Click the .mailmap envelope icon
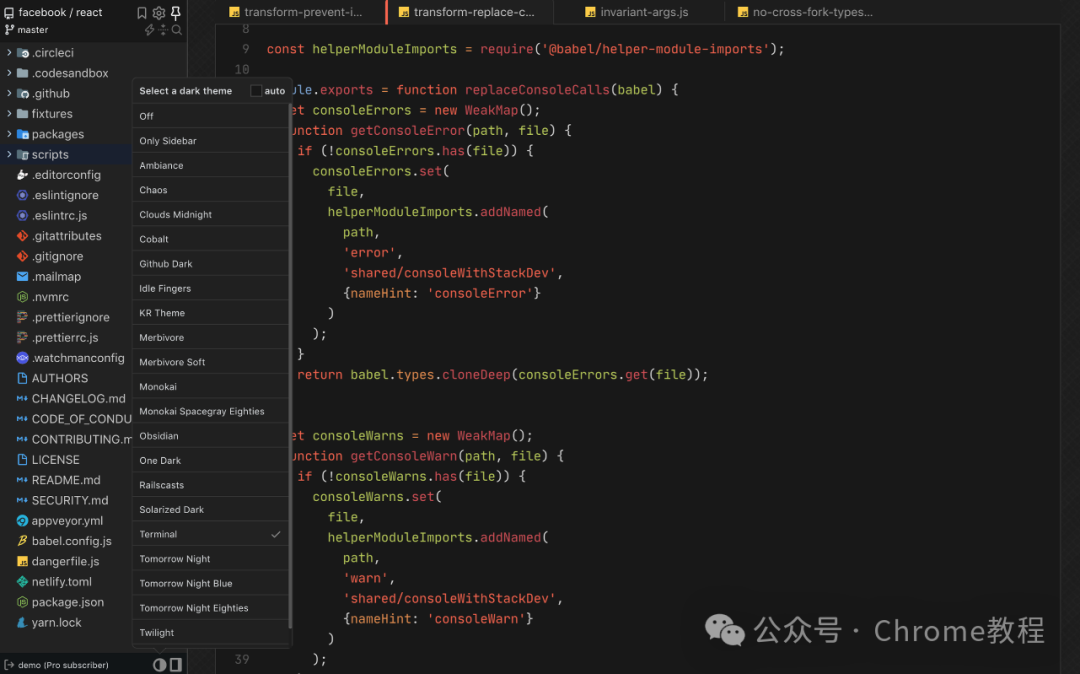The image size is (1080, 674). click(x=22, y=277)
